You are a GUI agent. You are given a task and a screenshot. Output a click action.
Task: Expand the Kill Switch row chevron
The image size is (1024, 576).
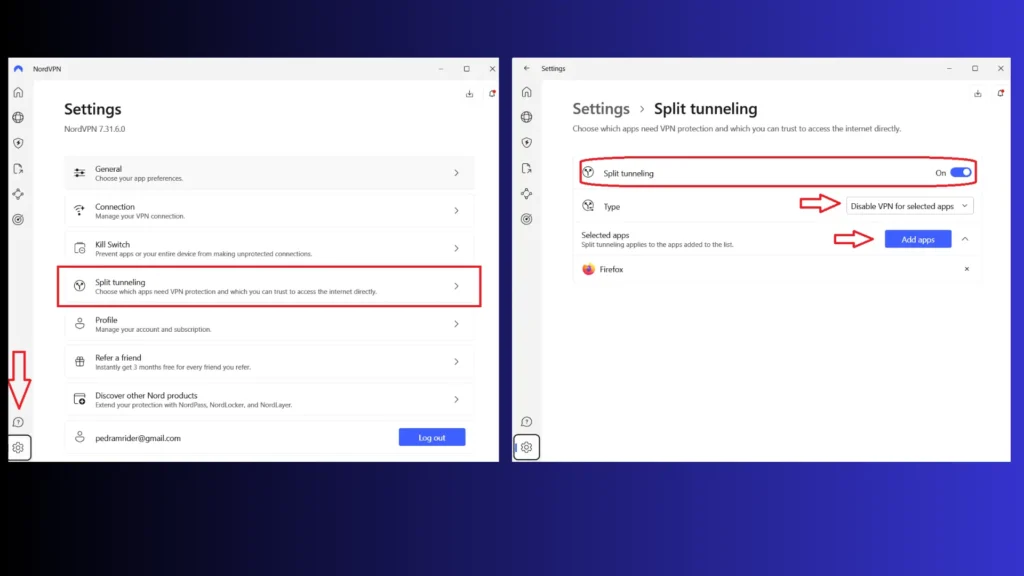[456, 248]
